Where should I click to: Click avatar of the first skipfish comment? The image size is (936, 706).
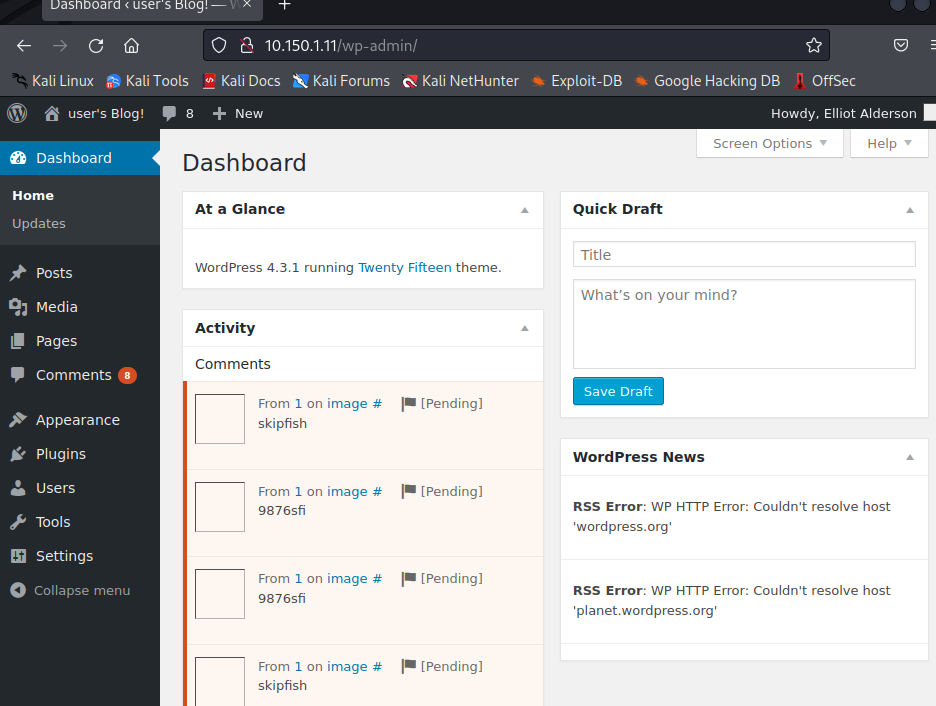220,419
